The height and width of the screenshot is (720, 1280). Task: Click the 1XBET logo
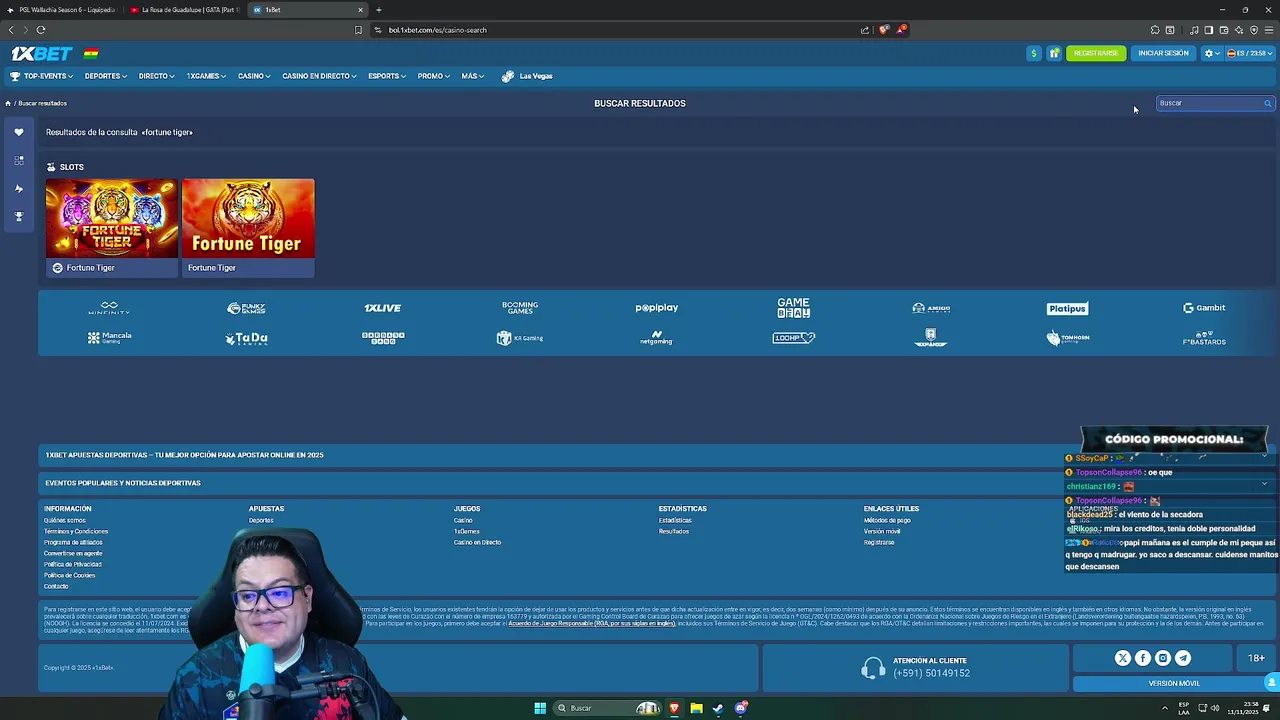(41, 54)
